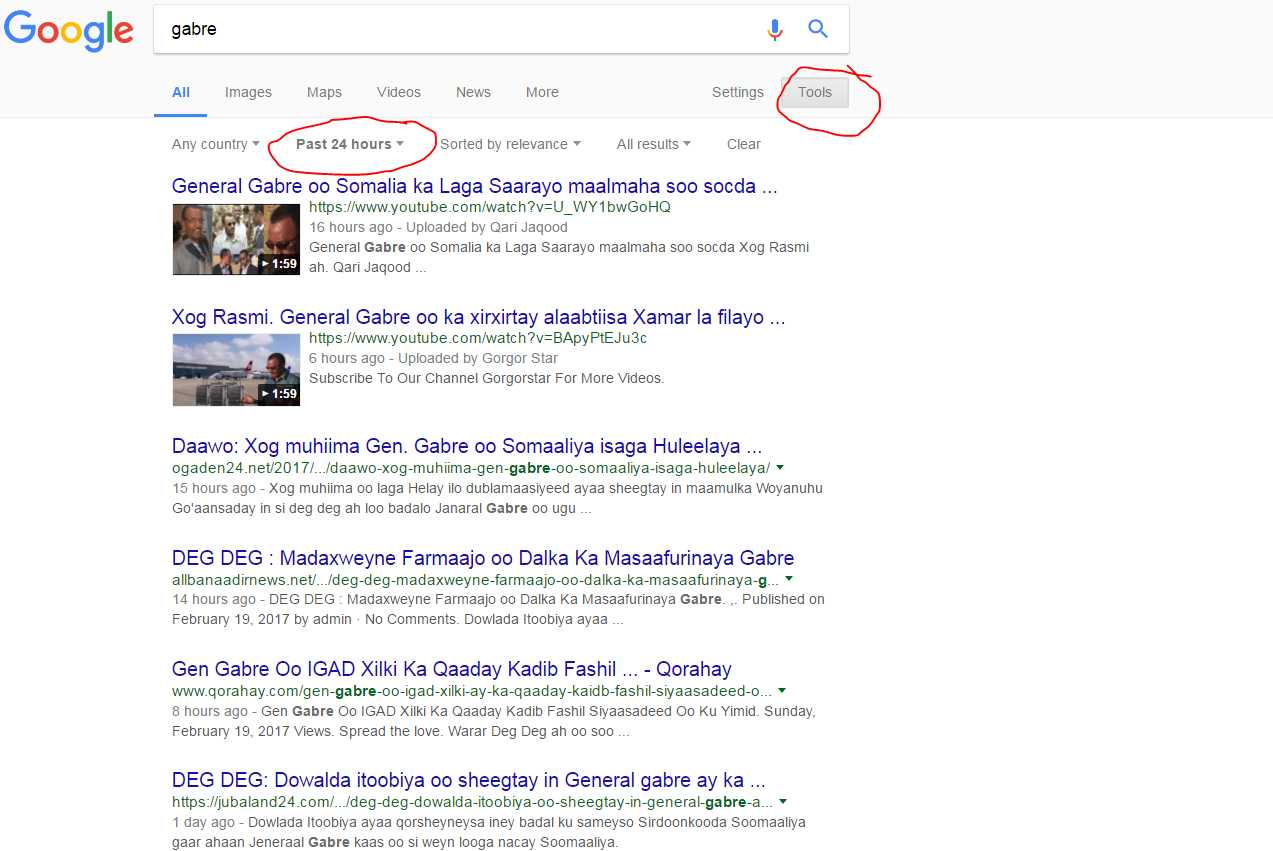The height and width of the screenshot is (851, 1273).
Task: Click the Google logo
Action: point(69,30)
